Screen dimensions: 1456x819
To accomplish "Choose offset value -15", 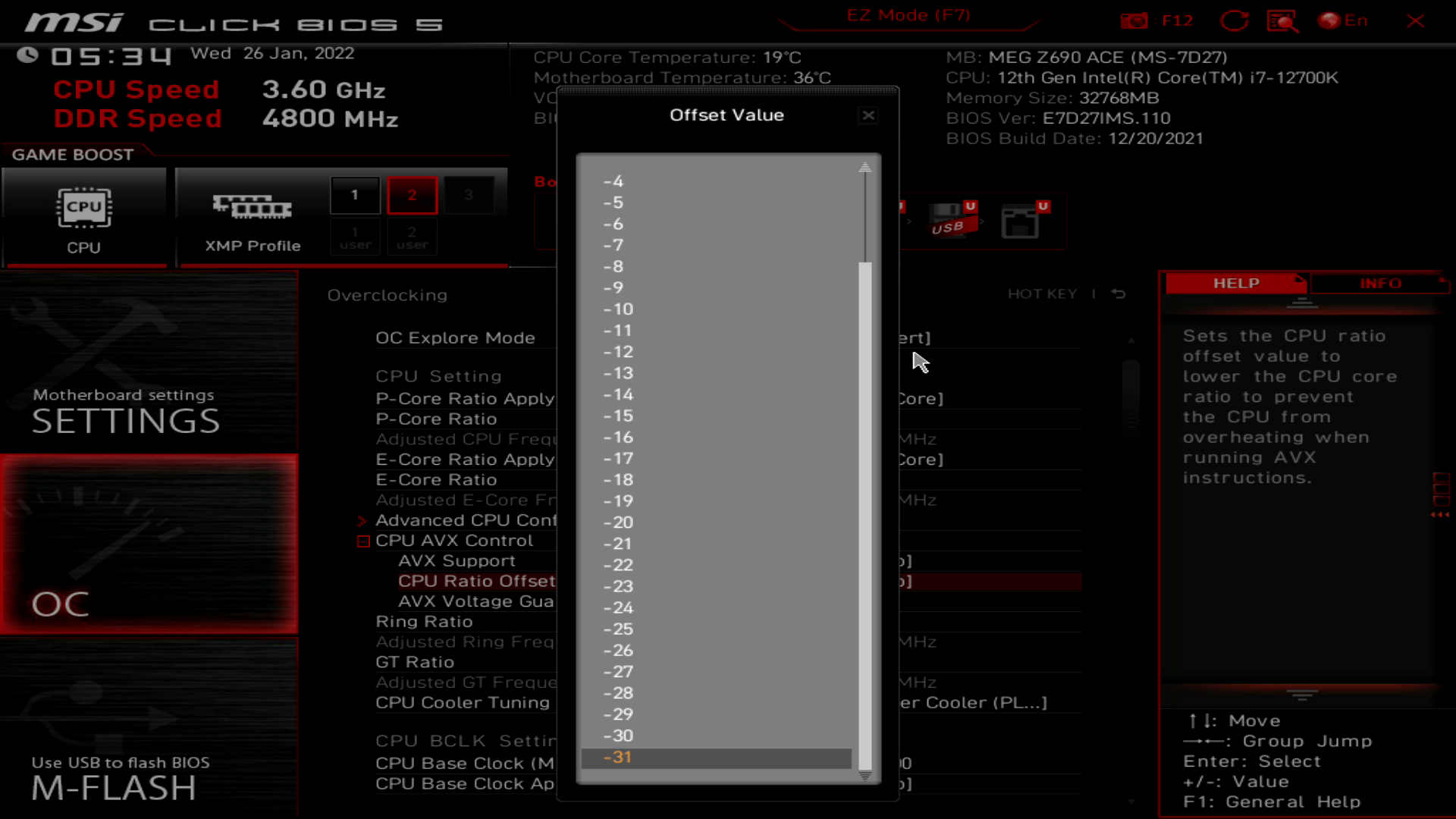I will click(x=716, y=416).
